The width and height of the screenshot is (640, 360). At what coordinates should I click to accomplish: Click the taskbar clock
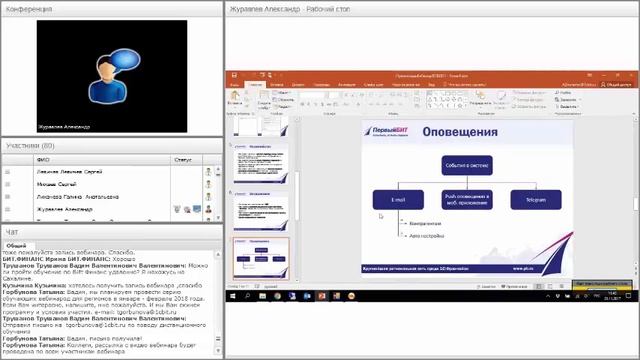pos(612,296)
